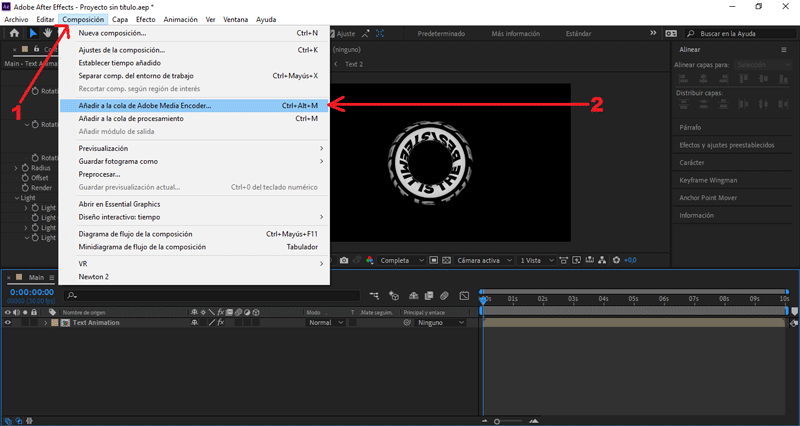Screen dimensions: 800x426
Task: Open the Normal blending mode dropdown
Action: [x=326, y=322]
